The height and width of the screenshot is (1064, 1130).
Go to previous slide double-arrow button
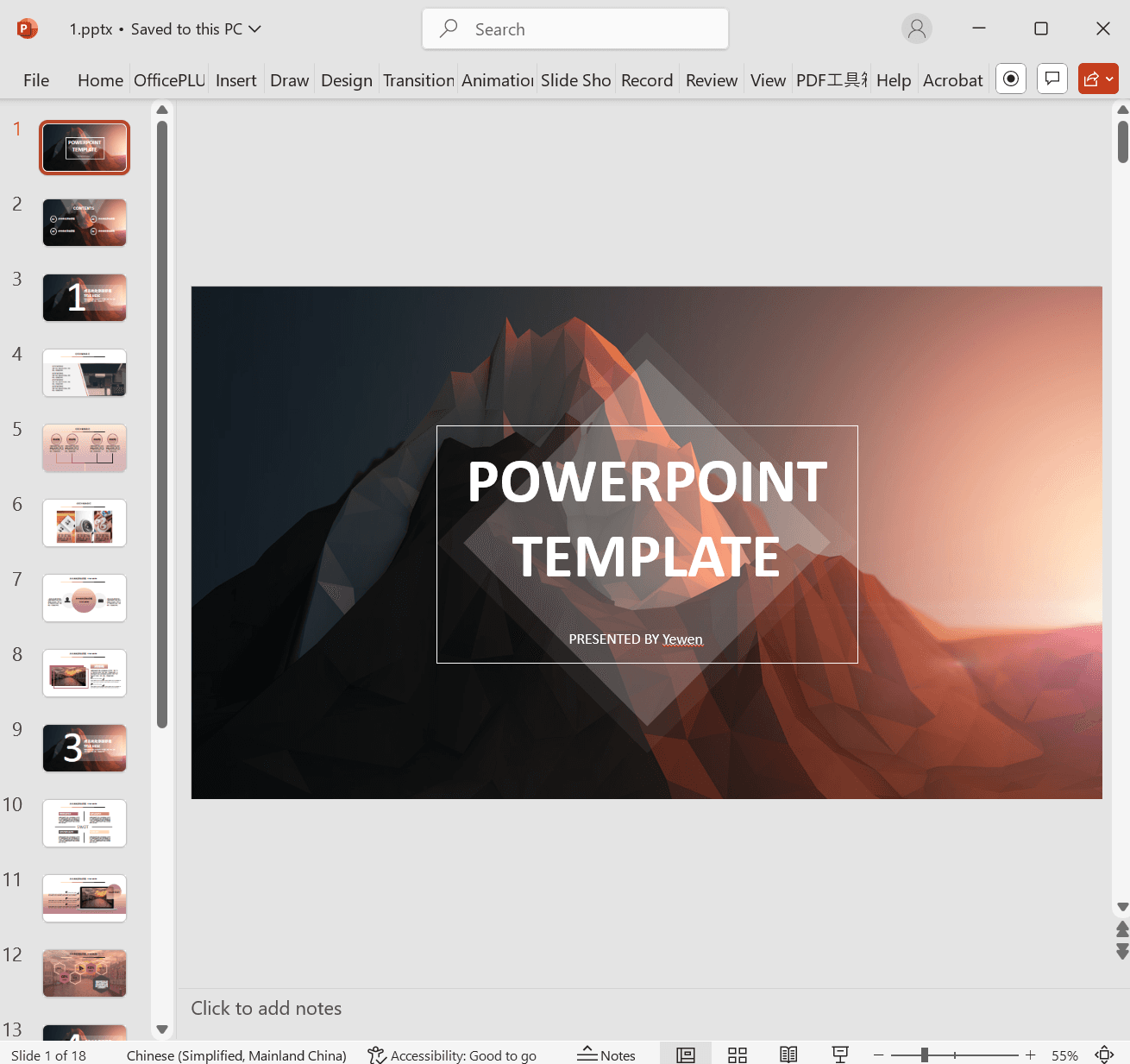point(1122,929)
